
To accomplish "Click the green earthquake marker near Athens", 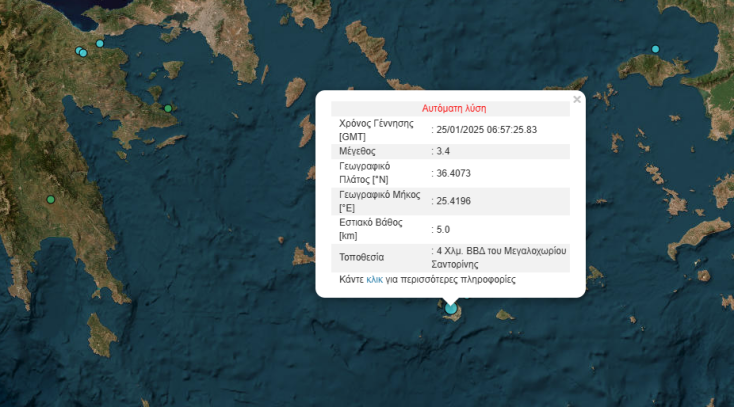I will tap(168, 108).
